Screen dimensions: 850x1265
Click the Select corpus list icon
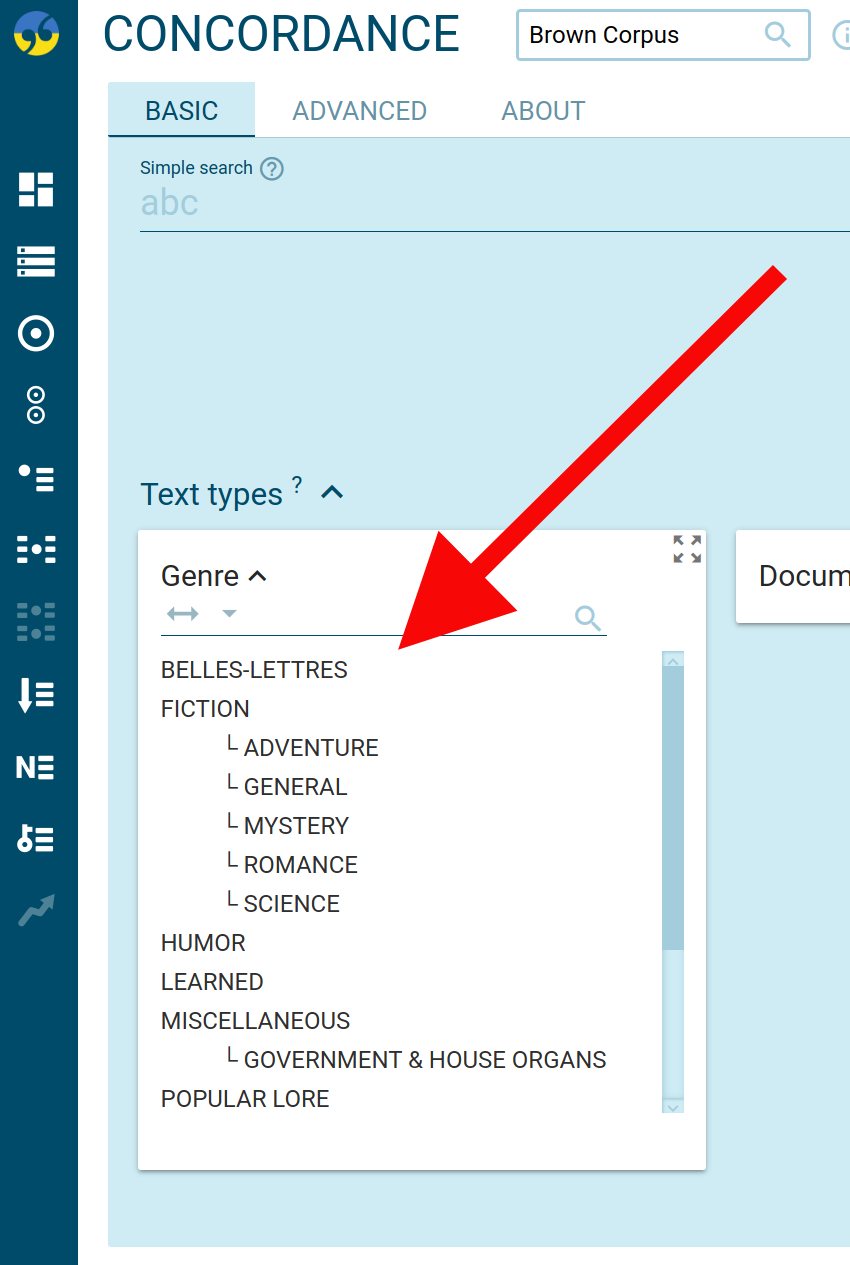pos(36,262)
